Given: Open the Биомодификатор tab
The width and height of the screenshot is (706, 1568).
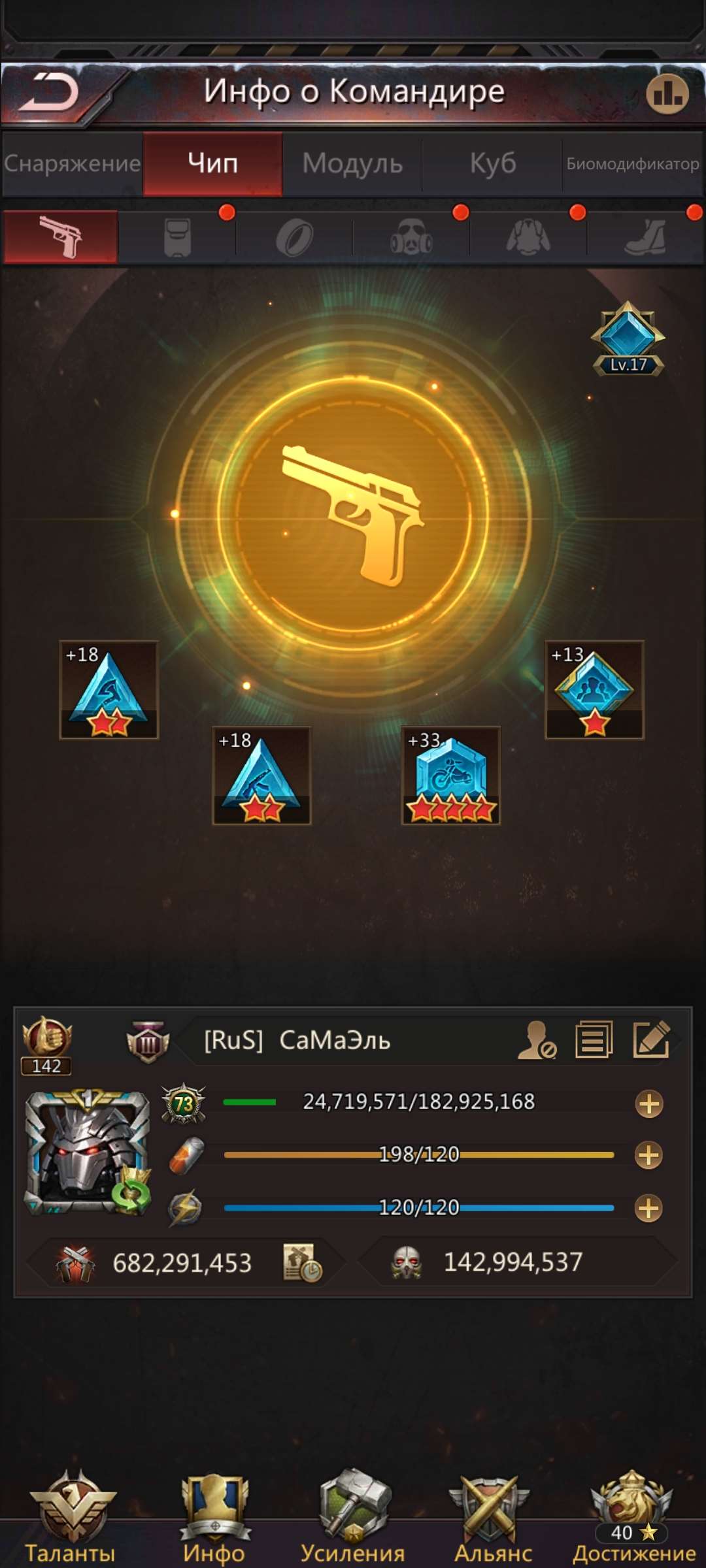Looking at the screenshot, I should pyautogui.click(x=633, y=163).
